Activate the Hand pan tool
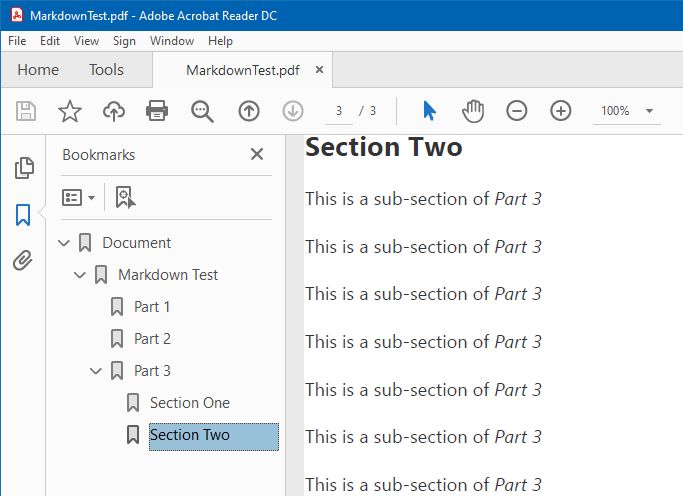 click(473, 111)
